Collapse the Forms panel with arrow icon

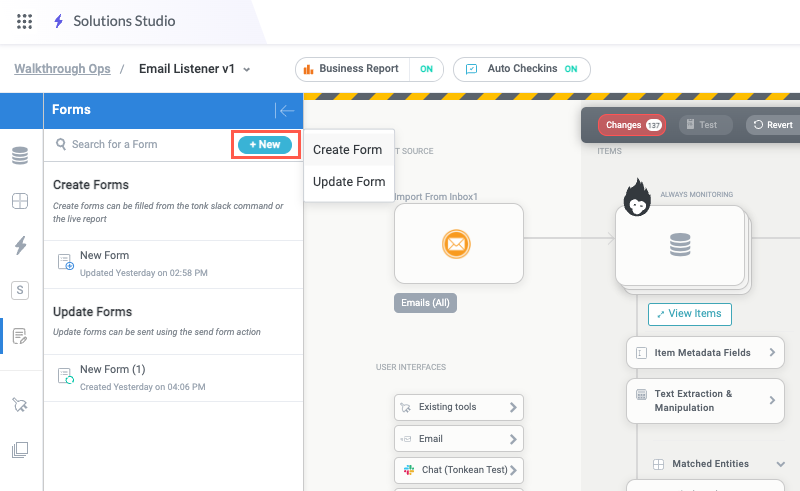pos(286,111)
